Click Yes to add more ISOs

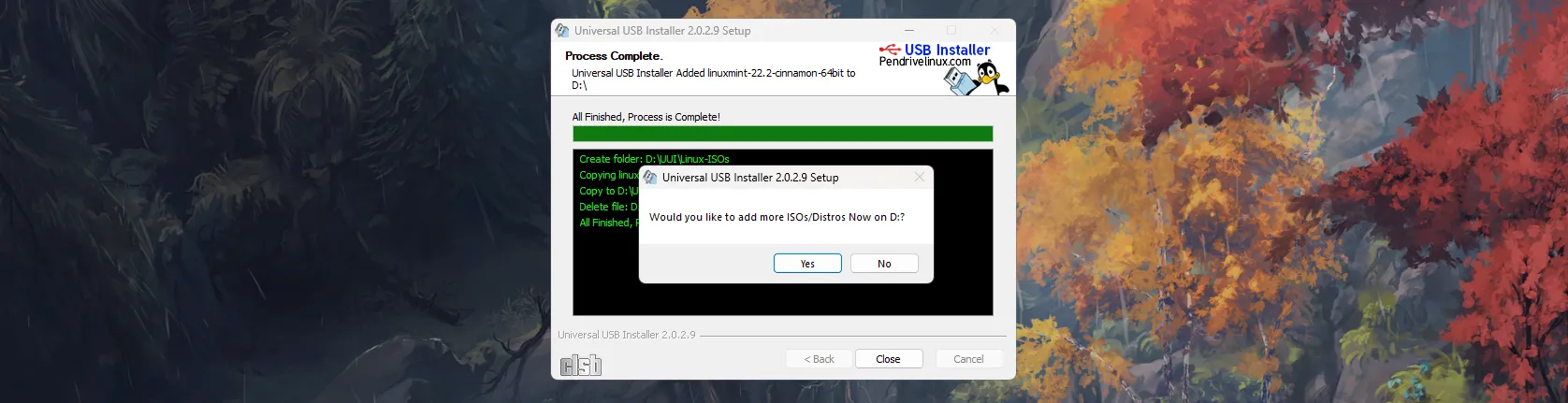(807, 264)
